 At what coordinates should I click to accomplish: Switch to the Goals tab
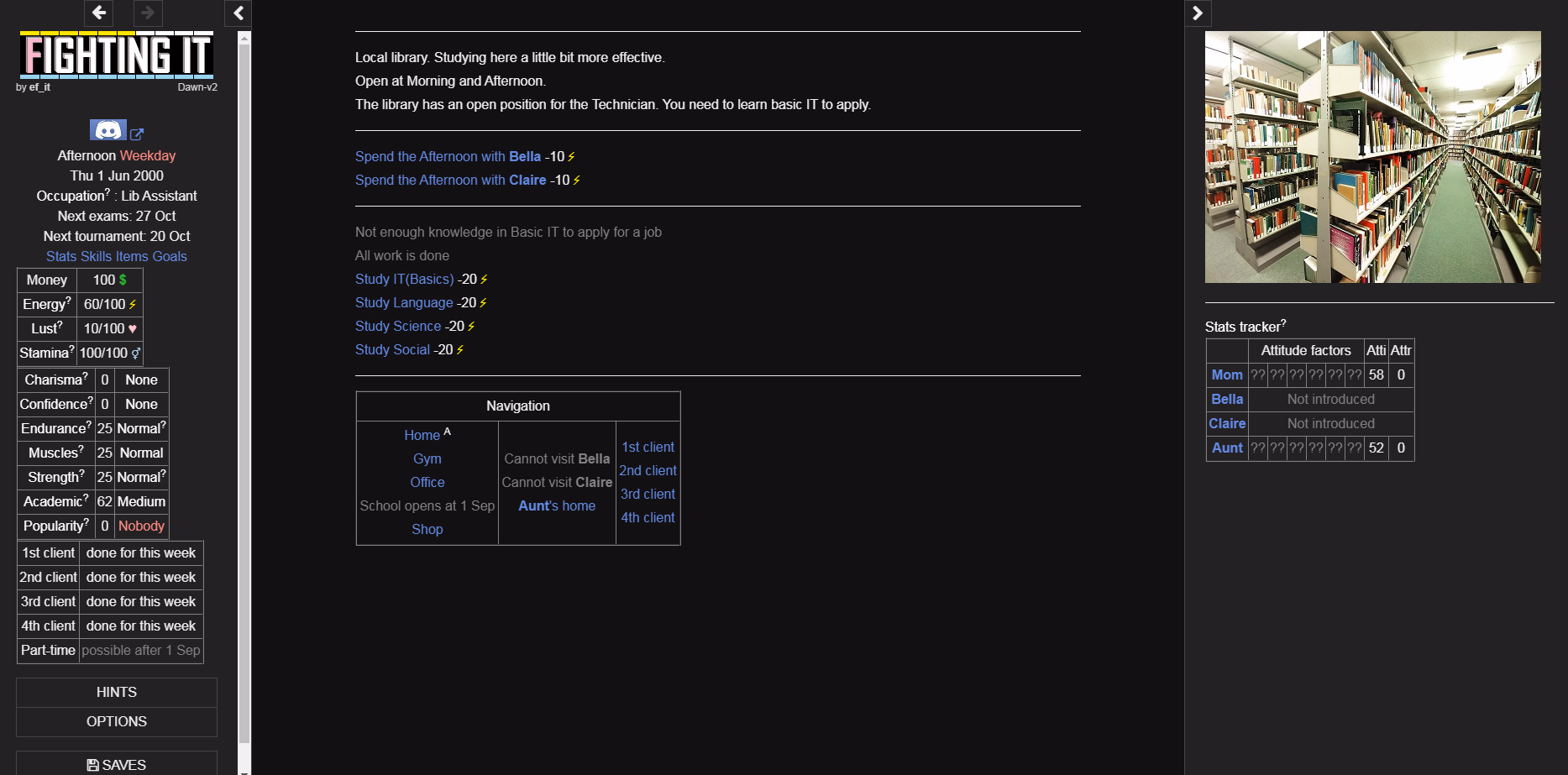(x=170, y=256)
